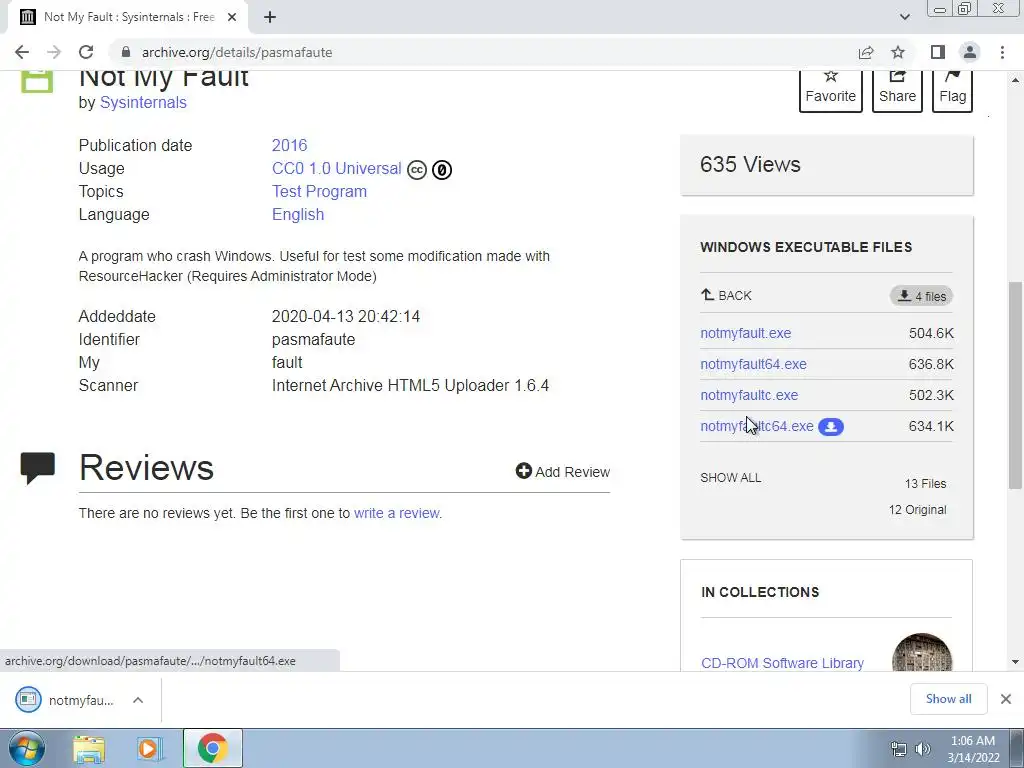The height and width of the screenshot is (768, 1024).
Task: Click the Share button
Action: tap(897, 90)
